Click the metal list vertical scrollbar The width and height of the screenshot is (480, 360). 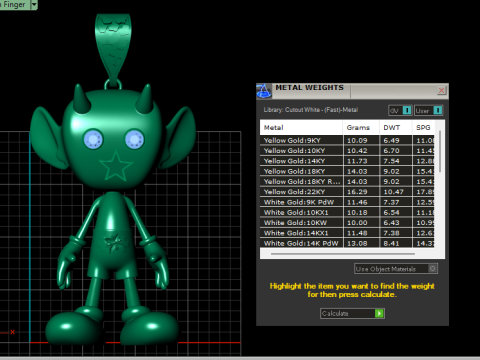440,152
